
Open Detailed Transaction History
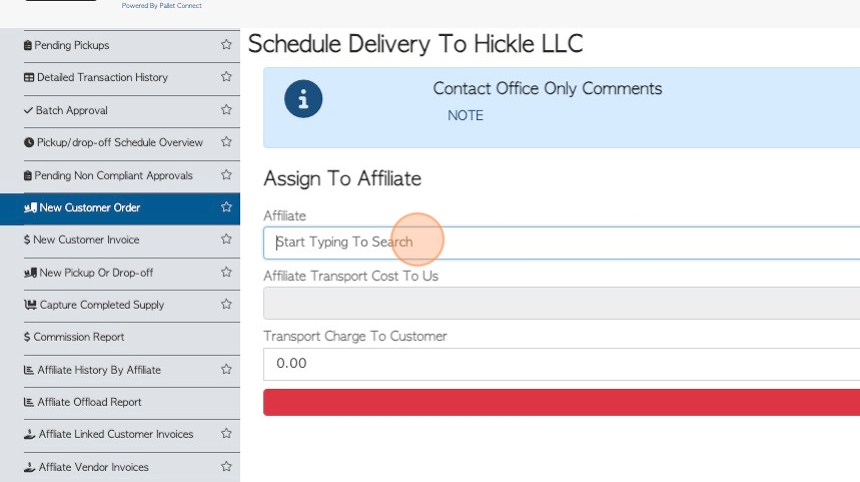(101, 77)
